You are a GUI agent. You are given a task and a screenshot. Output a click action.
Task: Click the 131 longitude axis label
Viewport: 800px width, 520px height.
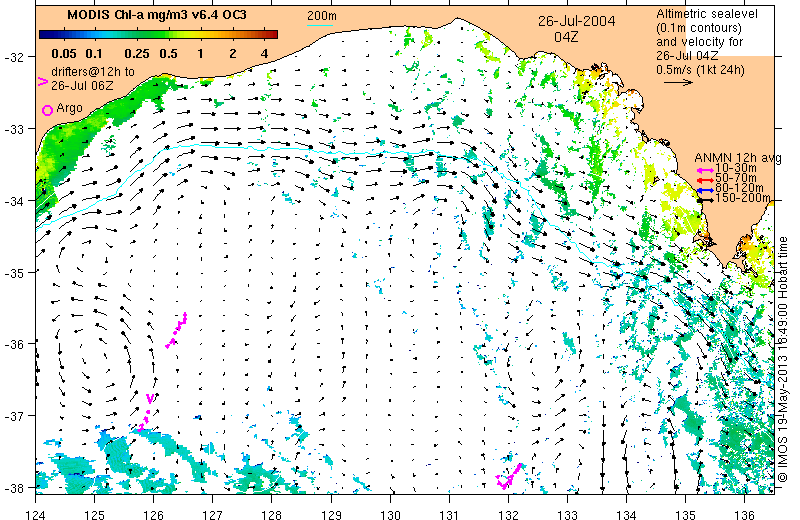click(x=449, y=514)
